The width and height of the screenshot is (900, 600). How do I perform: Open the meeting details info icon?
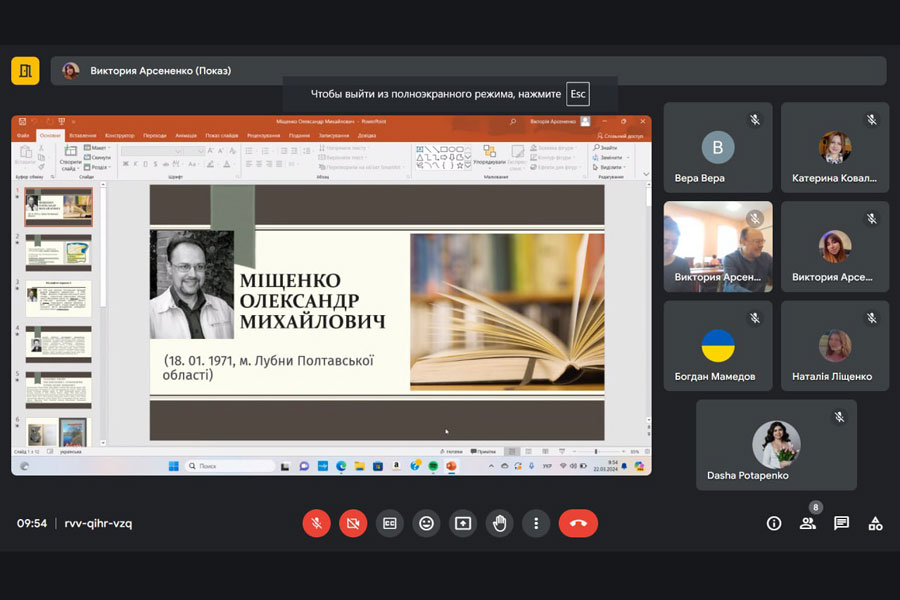(x=773, y=523)
